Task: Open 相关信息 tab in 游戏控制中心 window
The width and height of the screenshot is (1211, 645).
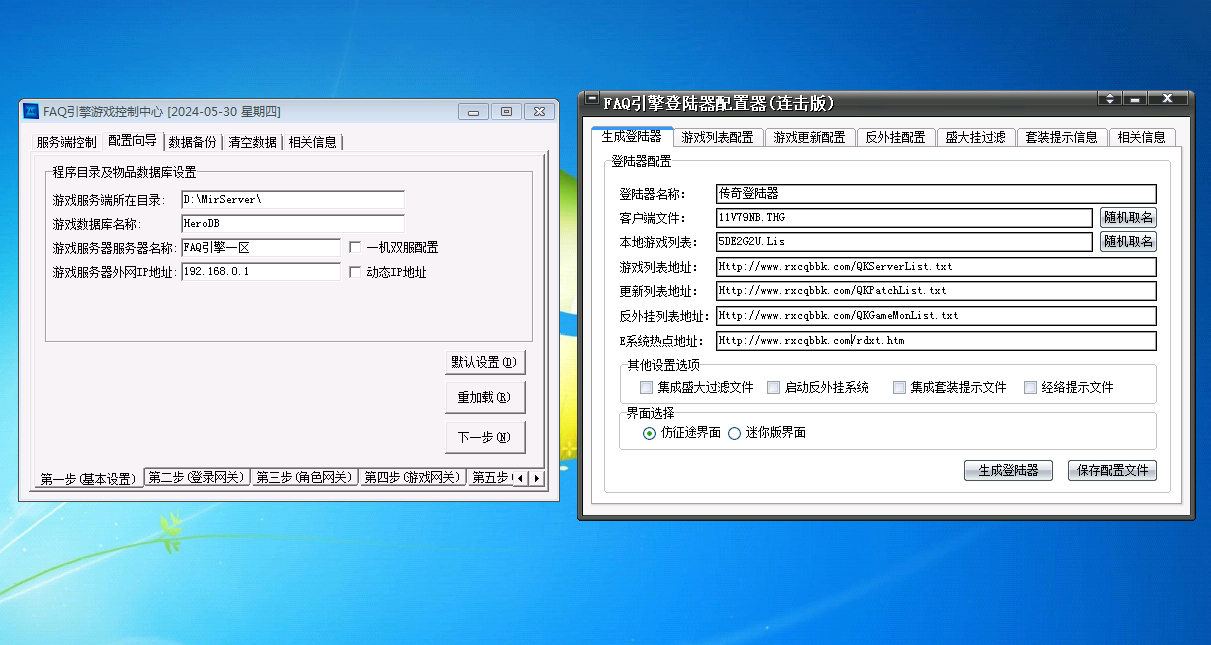Action: [313, 142]
